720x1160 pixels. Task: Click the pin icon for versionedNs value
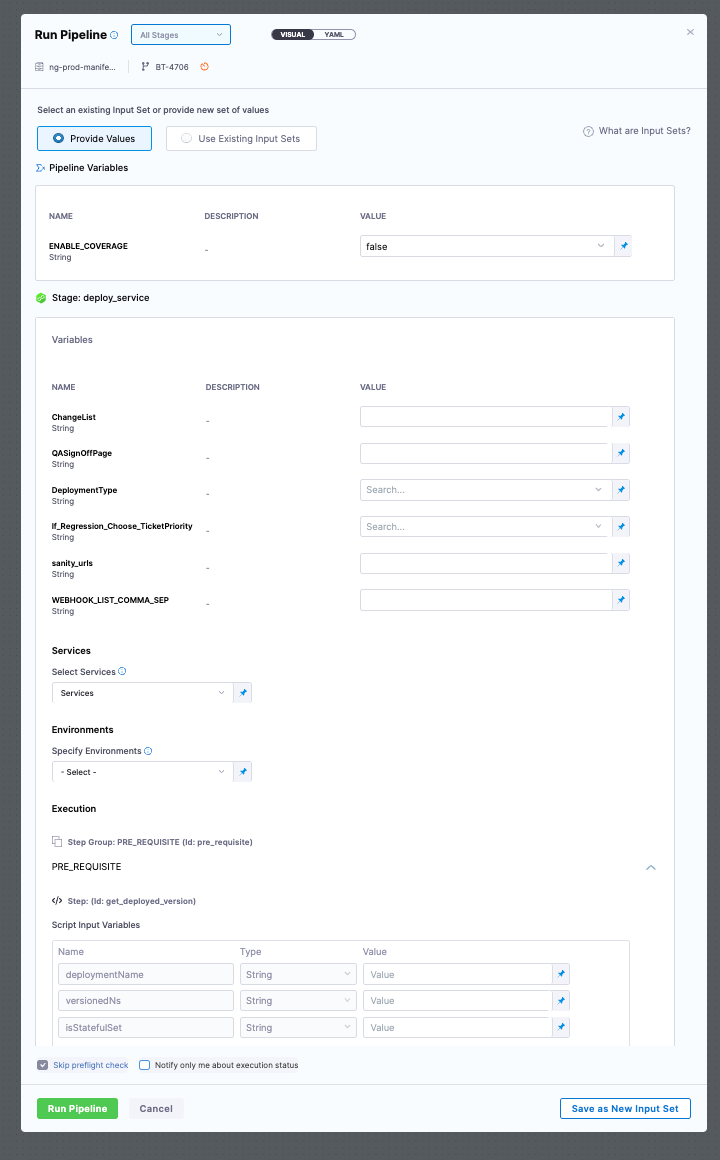point(561,1001)
